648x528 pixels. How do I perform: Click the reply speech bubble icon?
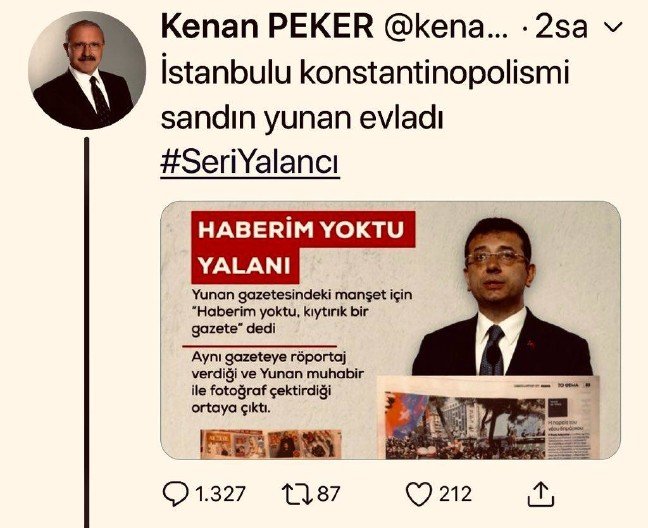176,494
